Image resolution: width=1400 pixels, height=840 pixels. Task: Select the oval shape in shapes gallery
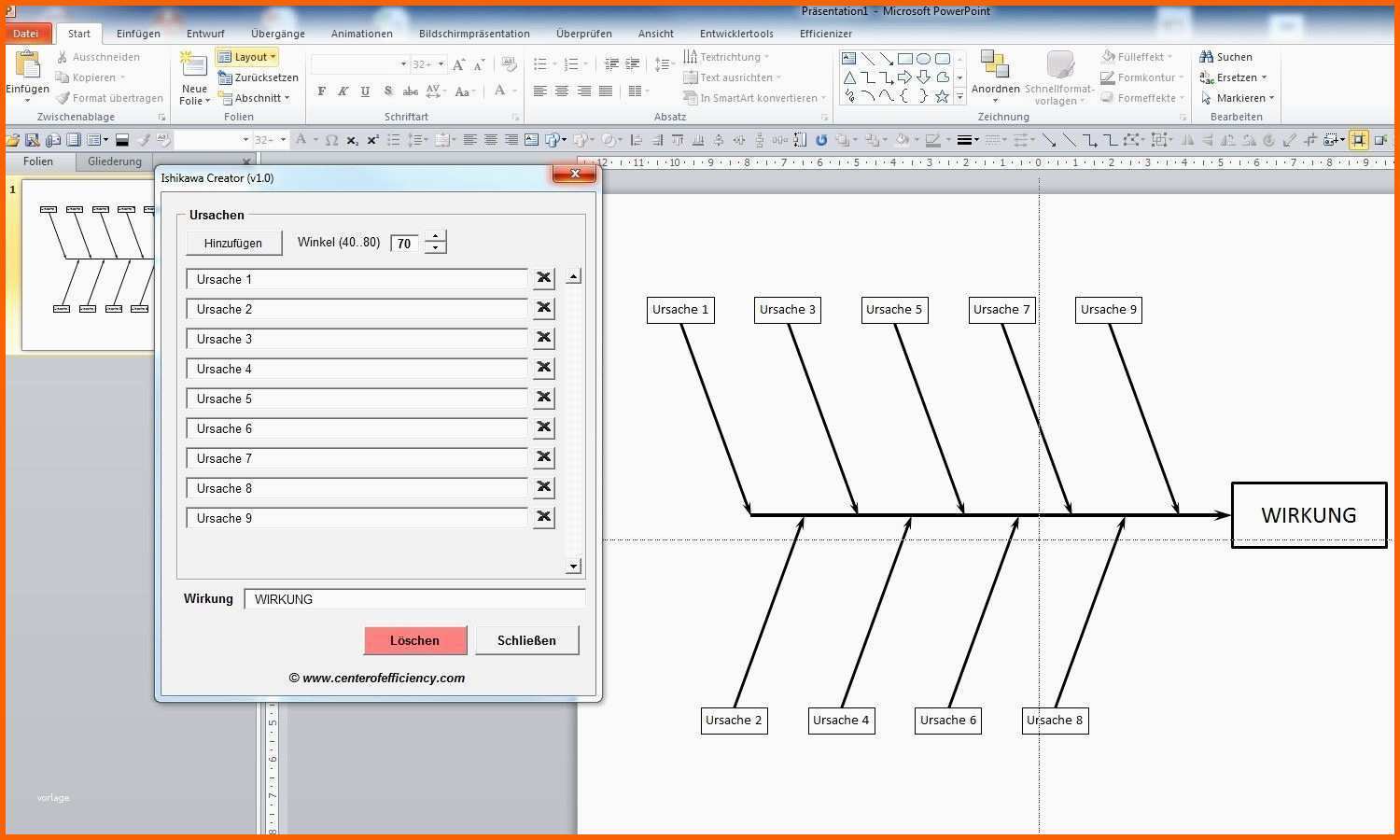point(924,59)
